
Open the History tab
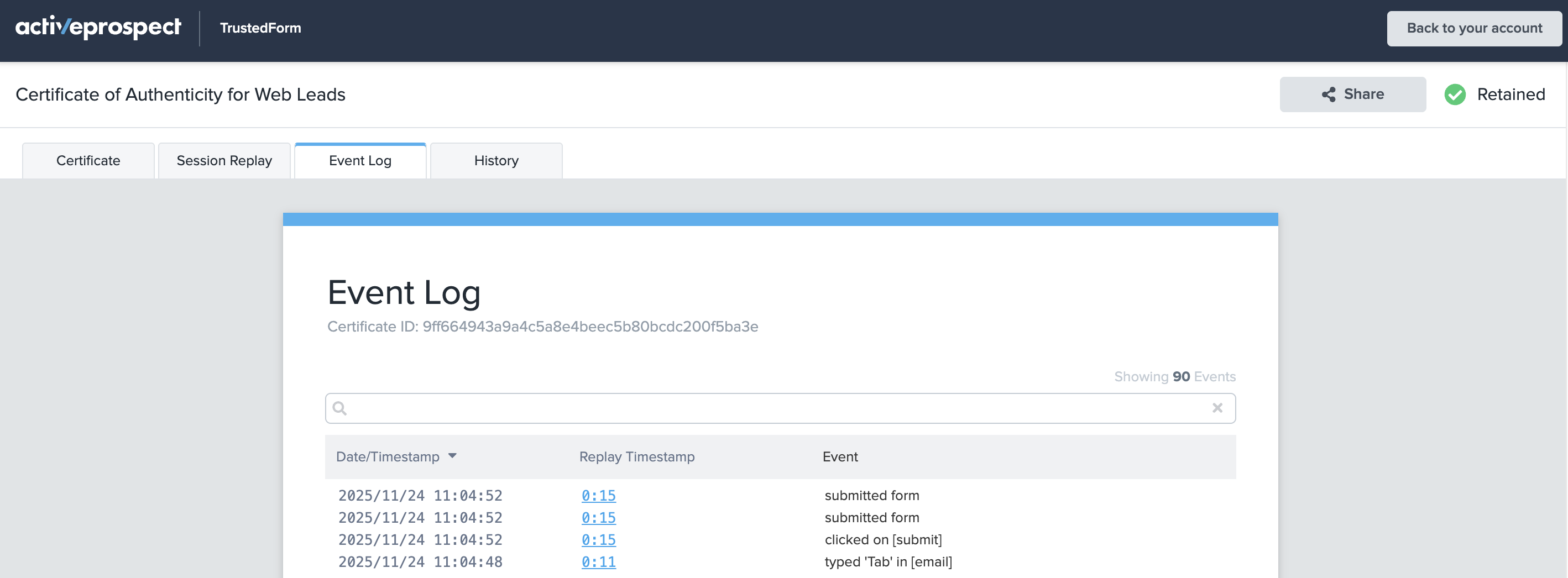click(x=496, y=161)
